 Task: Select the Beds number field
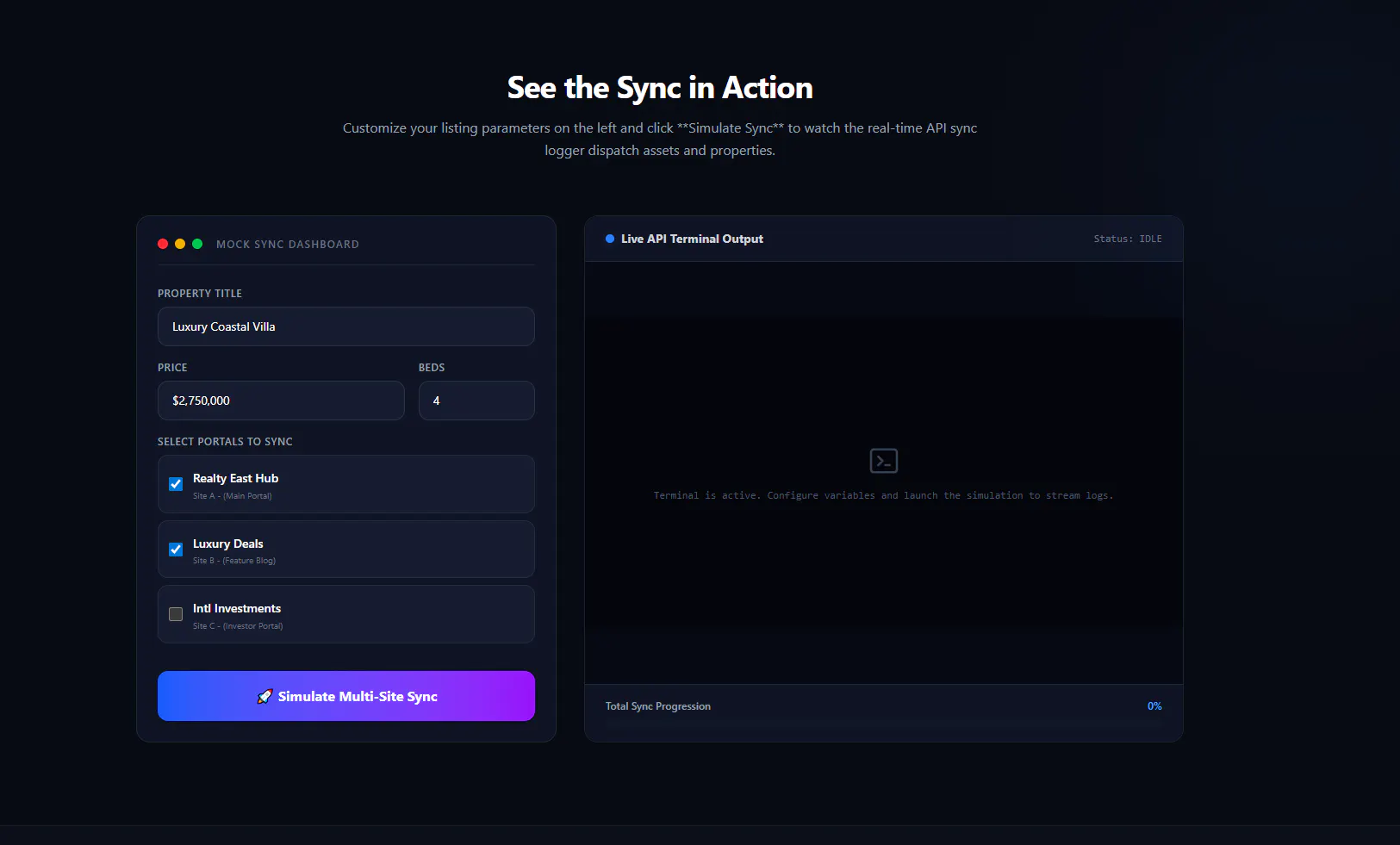click(476, 401)
